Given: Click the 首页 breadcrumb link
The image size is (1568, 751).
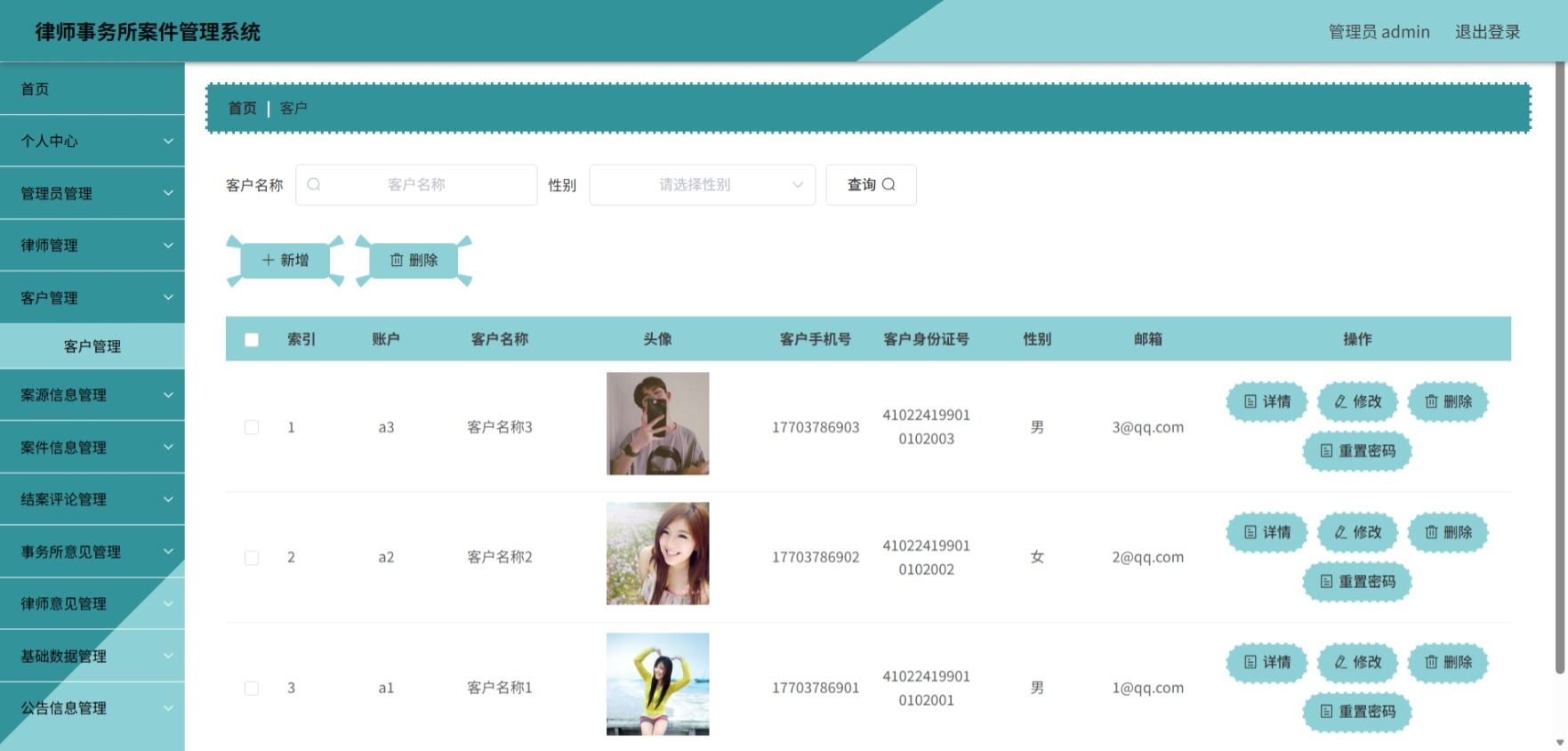Looking at the screenshot, I should (242, 108).
